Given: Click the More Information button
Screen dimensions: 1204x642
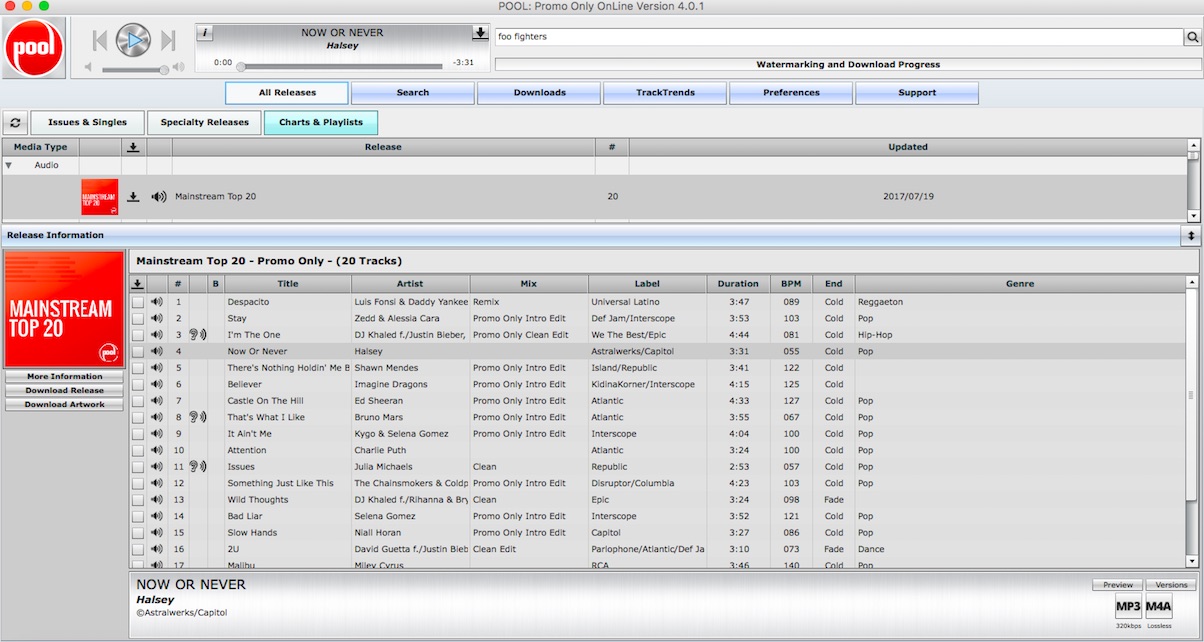Looking at the screenshot, I should point(64,377).
